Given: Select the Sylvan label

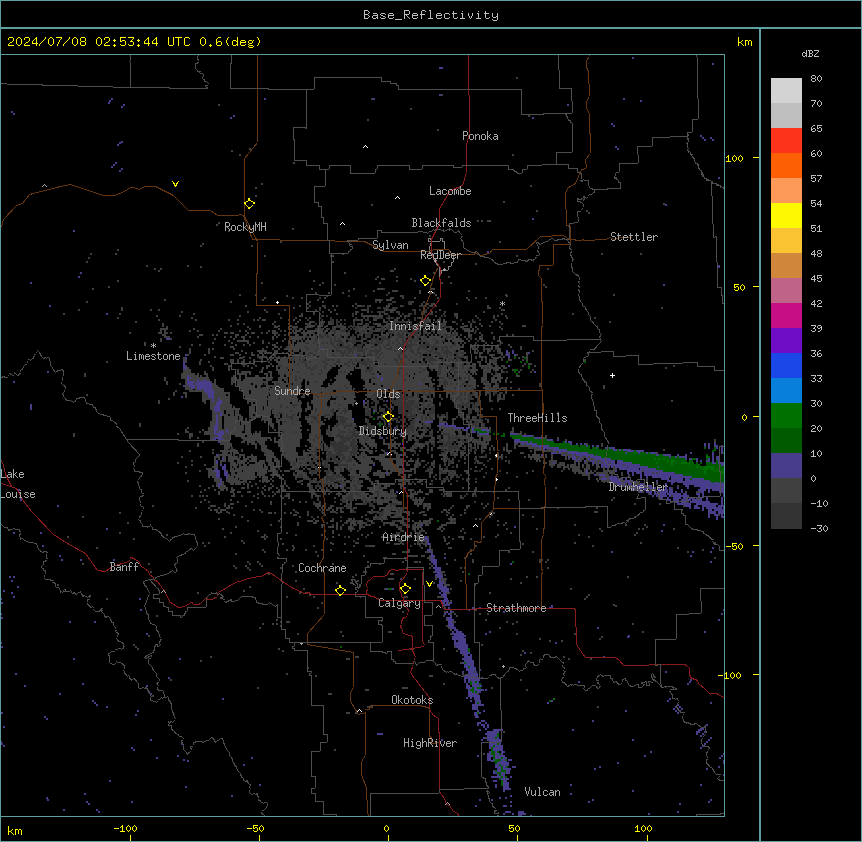Looking at the screenshot, I should click(x=390, y=245).
